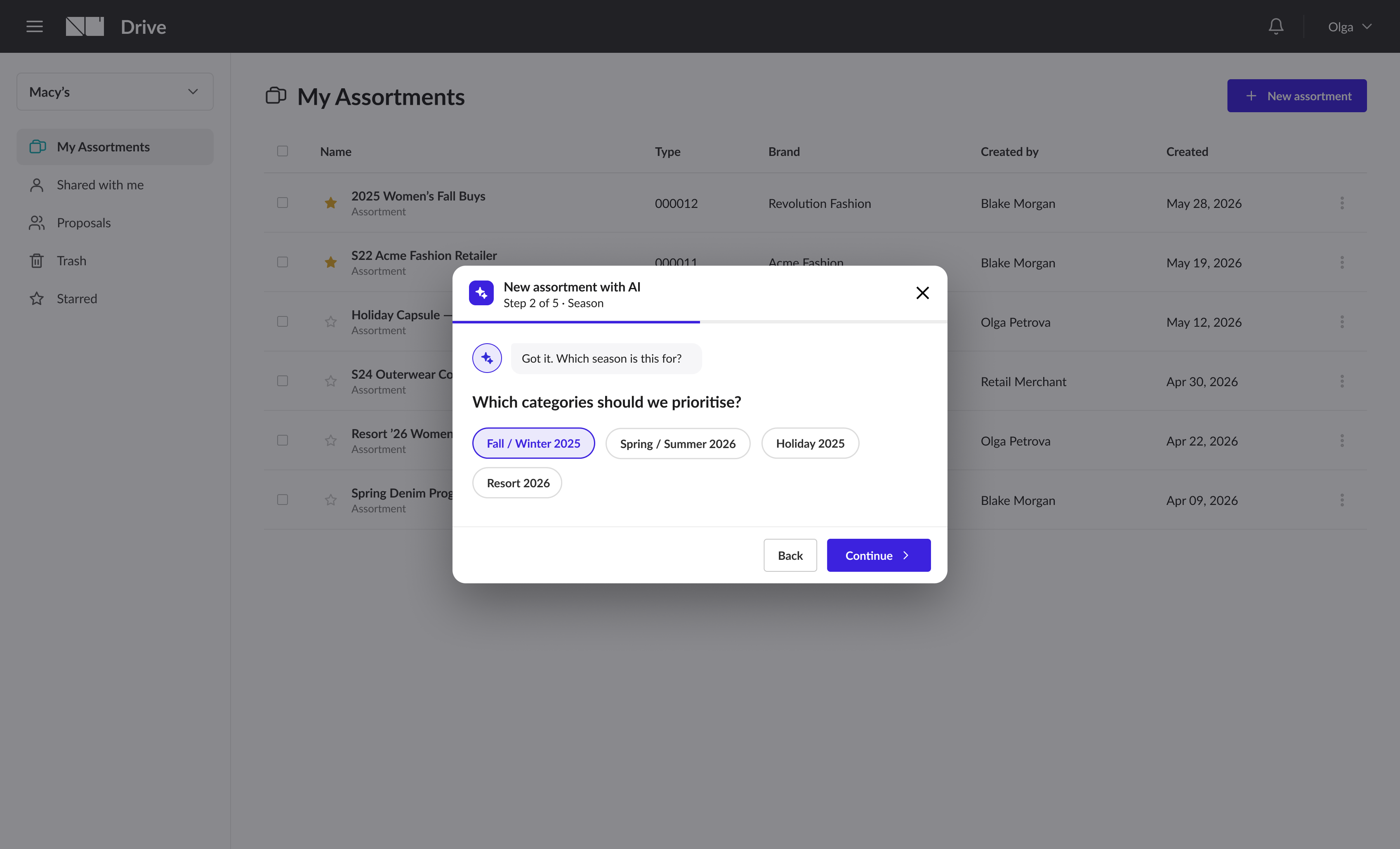Viewport: 1400px width, 849px height.
Task: Click the plus icon in New assortment
Action: [x=1251, y=95]
